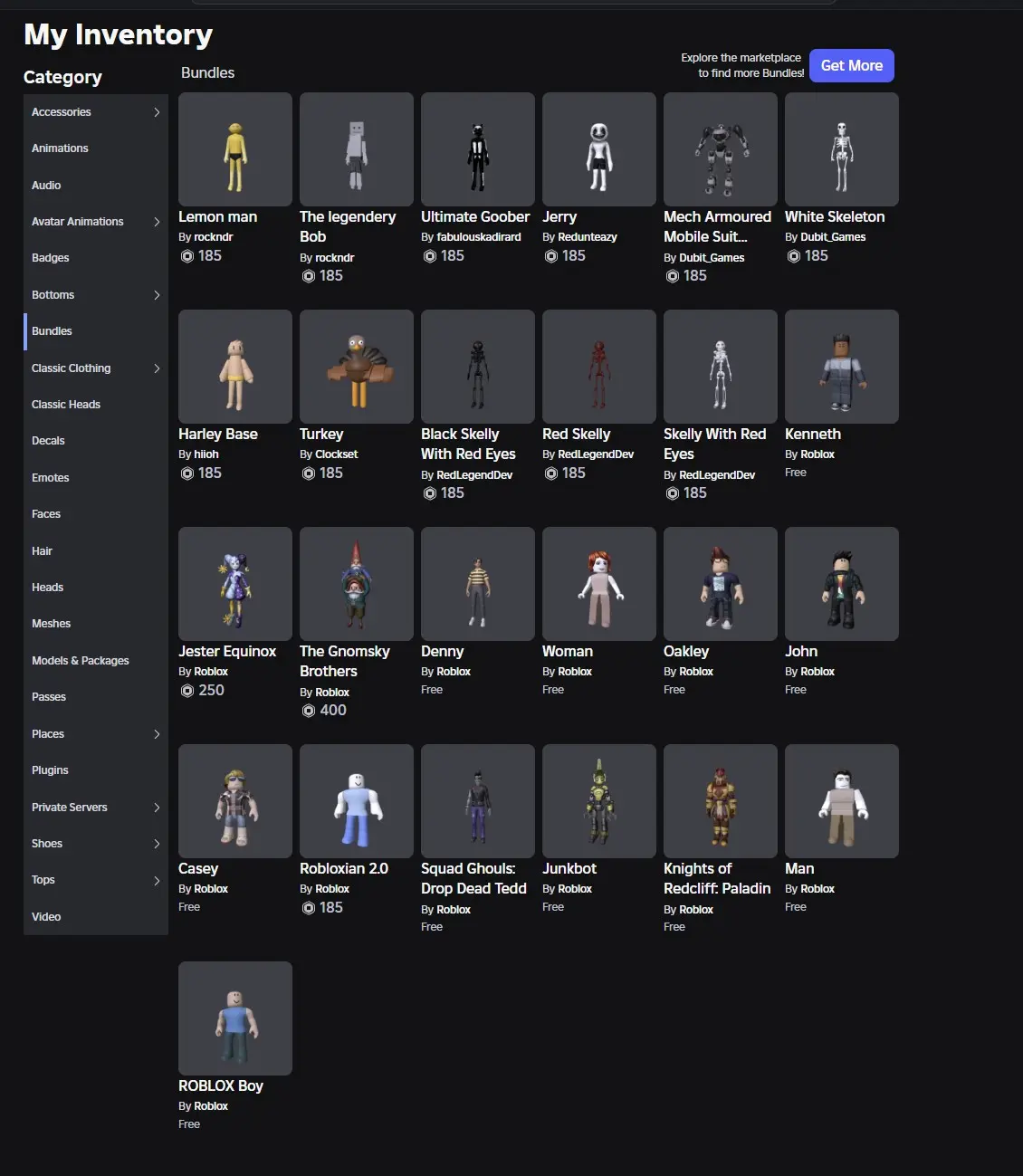Open the Kenneth bundle thumbnail

[x=842, y=367]
